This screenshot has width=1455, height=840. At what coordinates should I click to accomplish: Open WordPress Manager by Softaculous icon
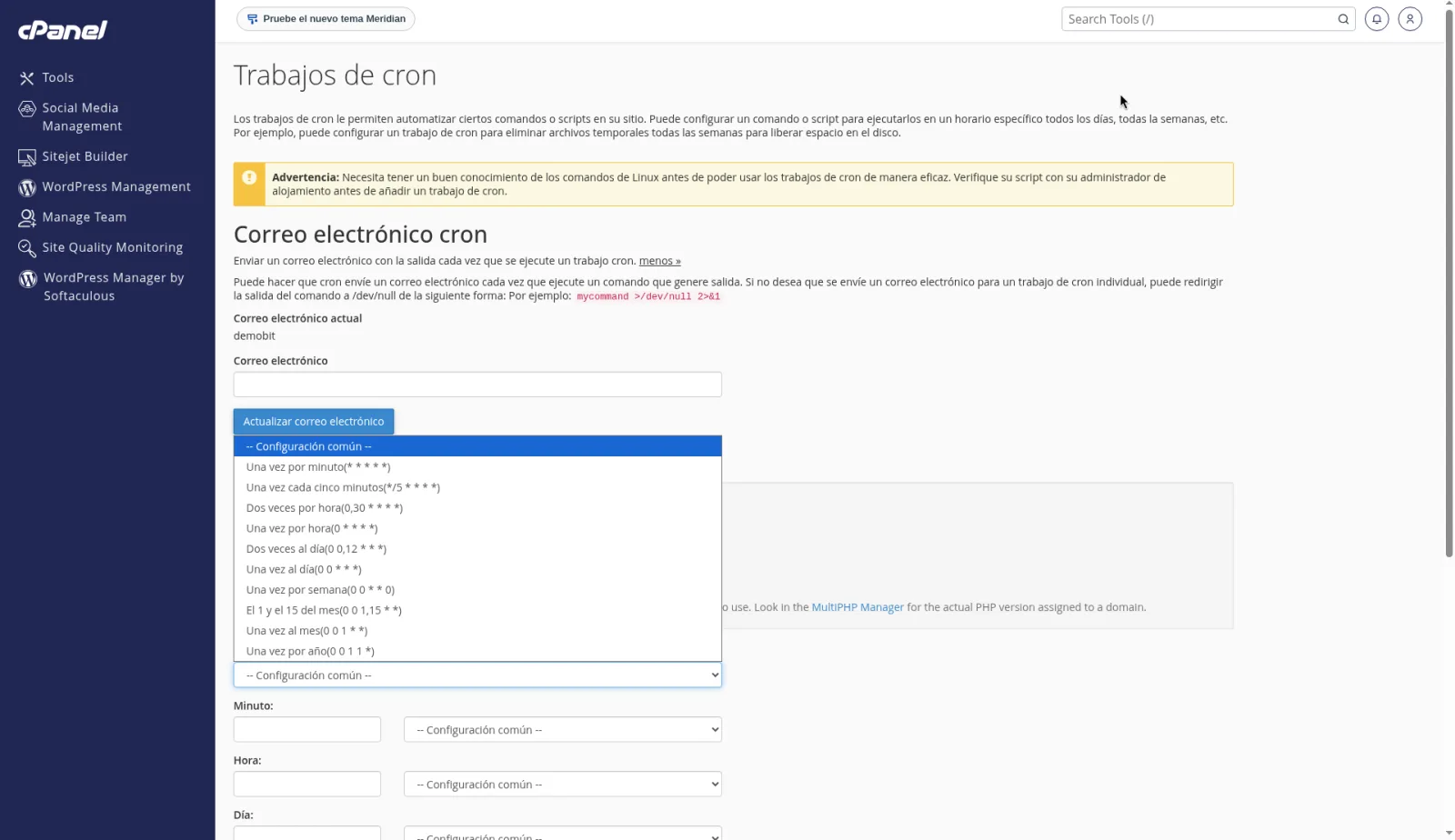point(27,278)
